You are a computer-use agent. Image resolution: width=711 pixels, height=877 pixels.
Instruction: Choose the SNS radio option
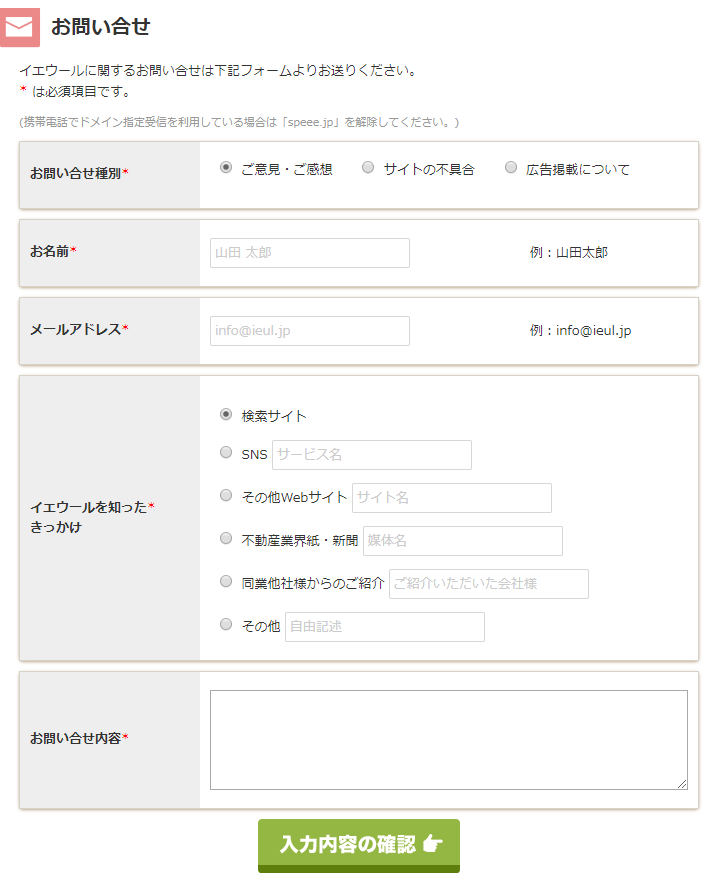tap(225, 452)
